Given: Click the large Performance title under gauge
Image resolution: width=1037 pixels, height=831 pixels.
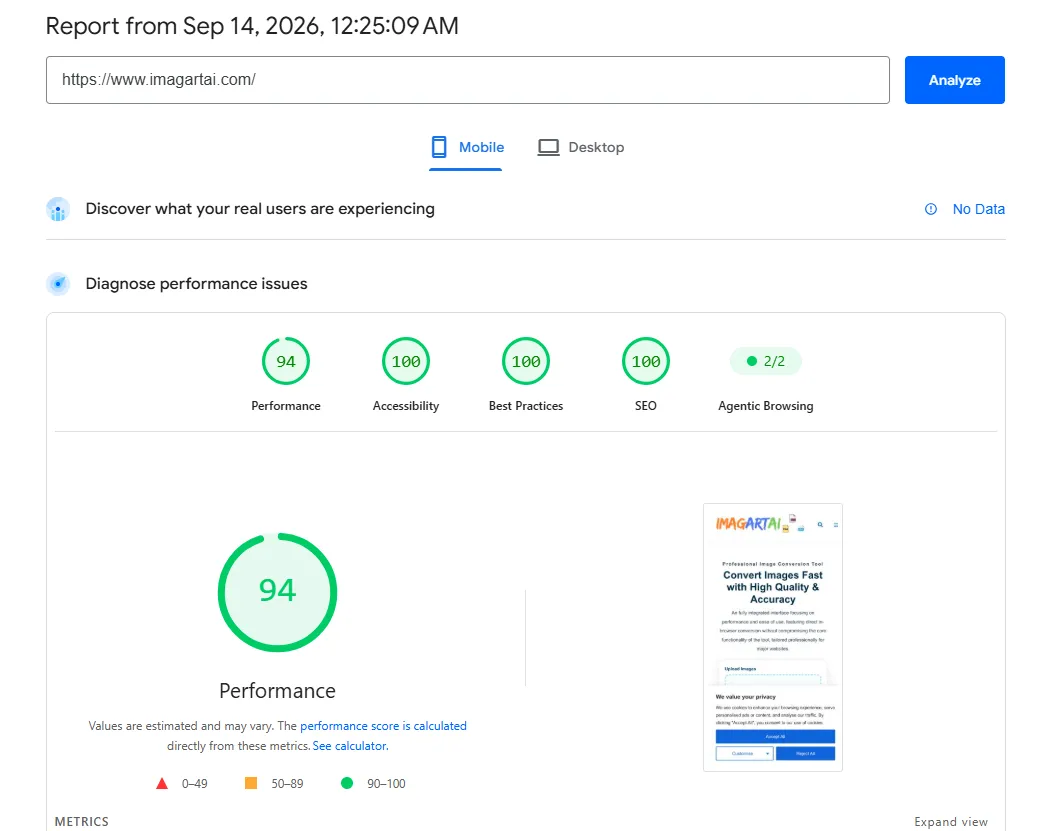Looking at the screenshot, I should pyautogui.click(x=278, y=691).
